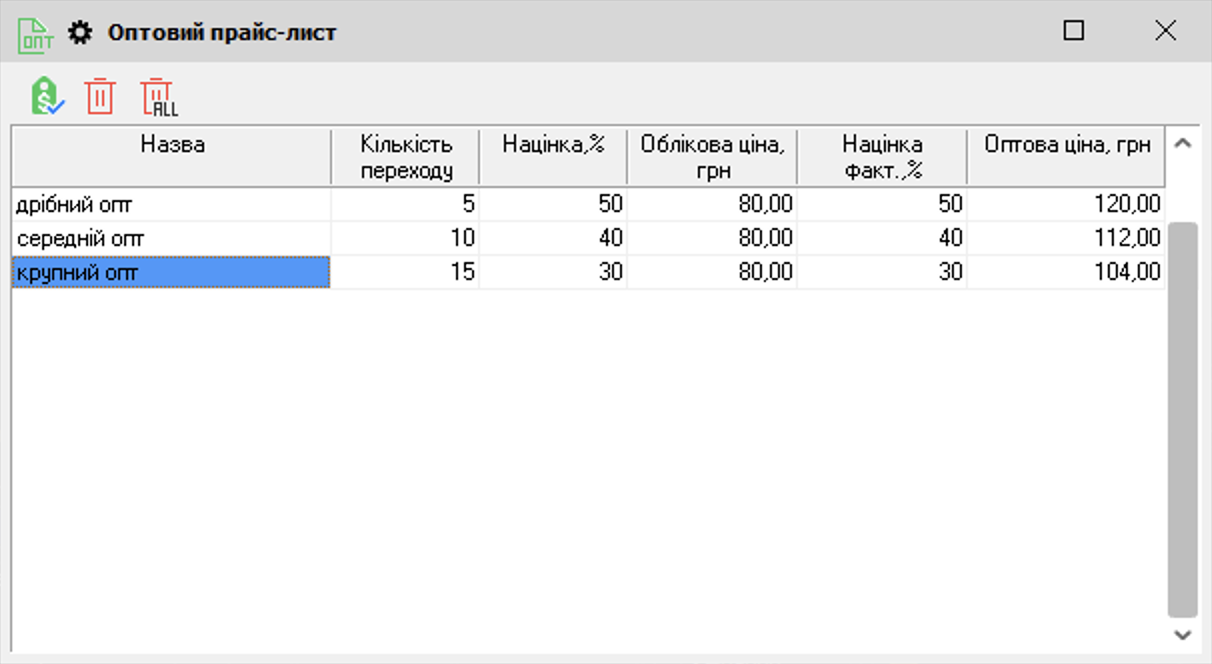This screenshot has width=1212, height=664.
Task: Select the середній опт row
Action: [x=170, y=237]
